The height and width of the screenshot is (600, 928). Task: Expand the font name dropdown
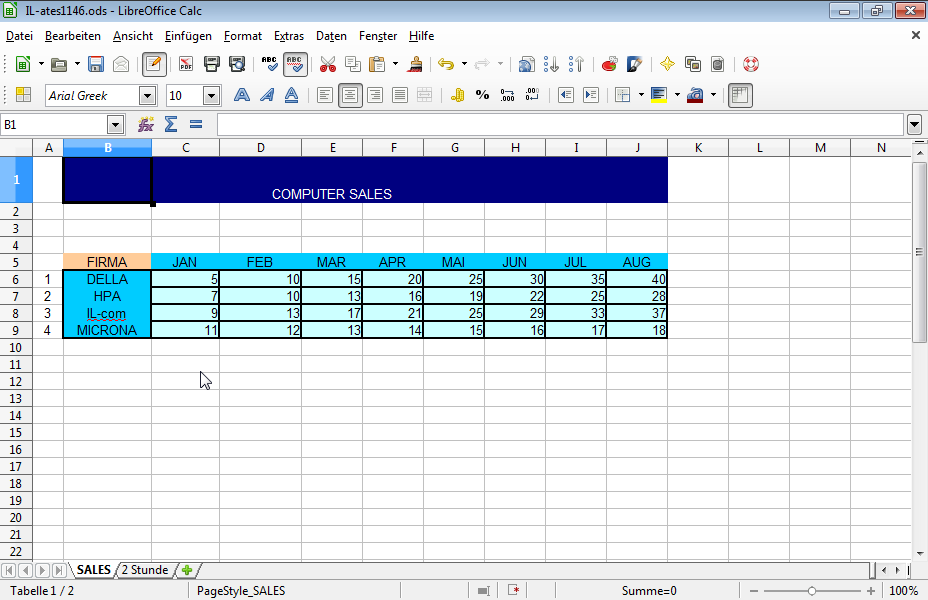point(147,95)
